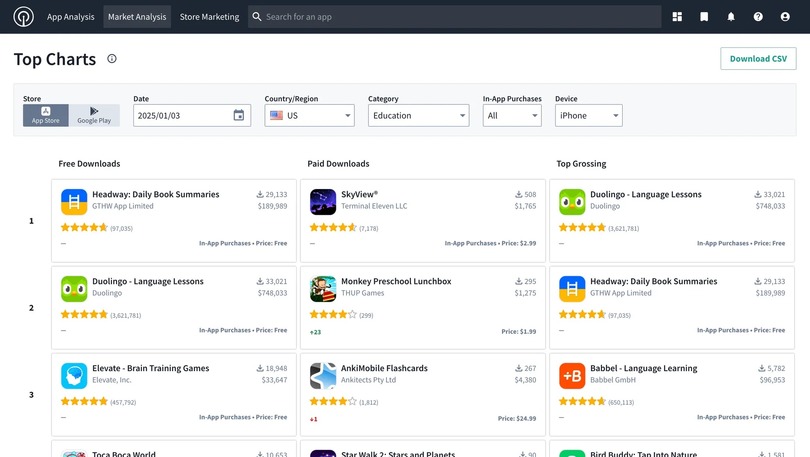The width and height of the screenshot is (810, 457).
Task: Open Headway app icon in Top Grossing
Action: click(572, 289)
